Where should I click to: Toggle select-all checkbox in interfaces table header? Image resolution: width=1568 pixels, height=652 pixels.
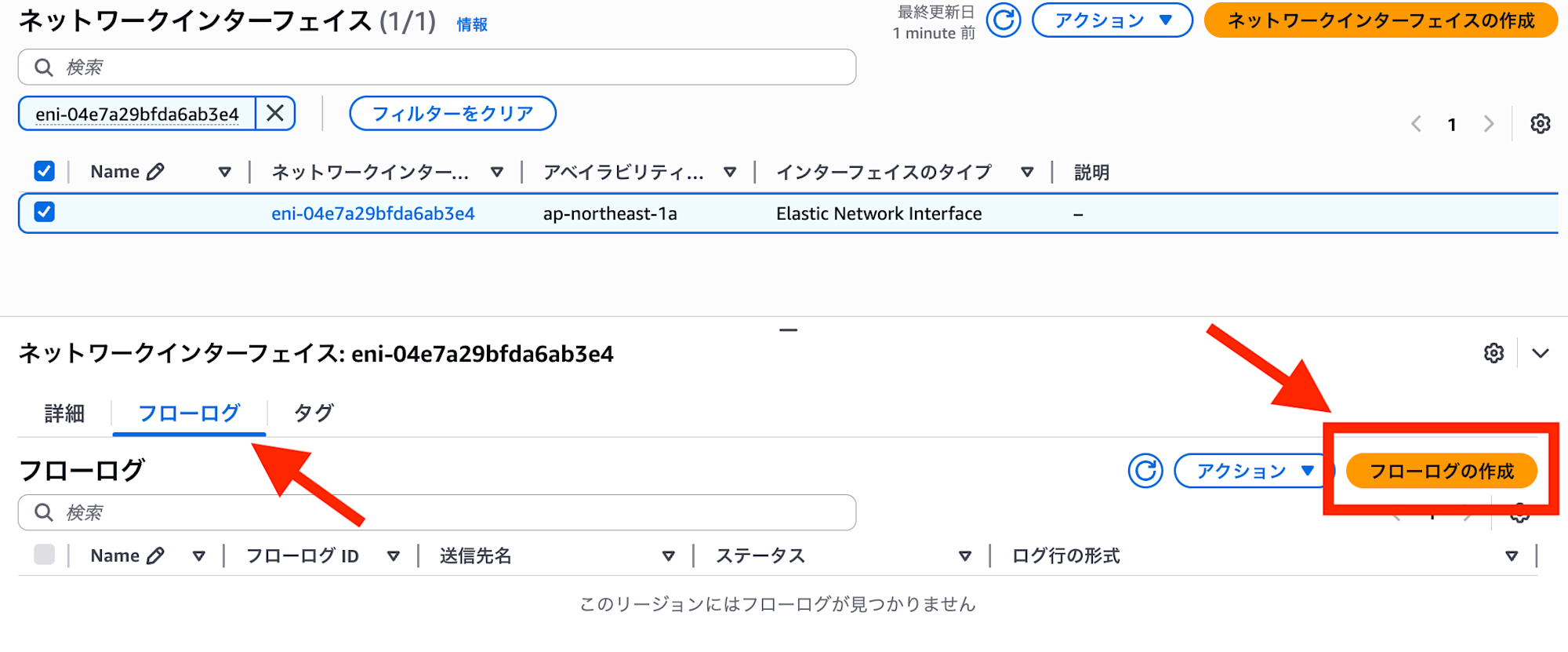click(x=45, y=171)
